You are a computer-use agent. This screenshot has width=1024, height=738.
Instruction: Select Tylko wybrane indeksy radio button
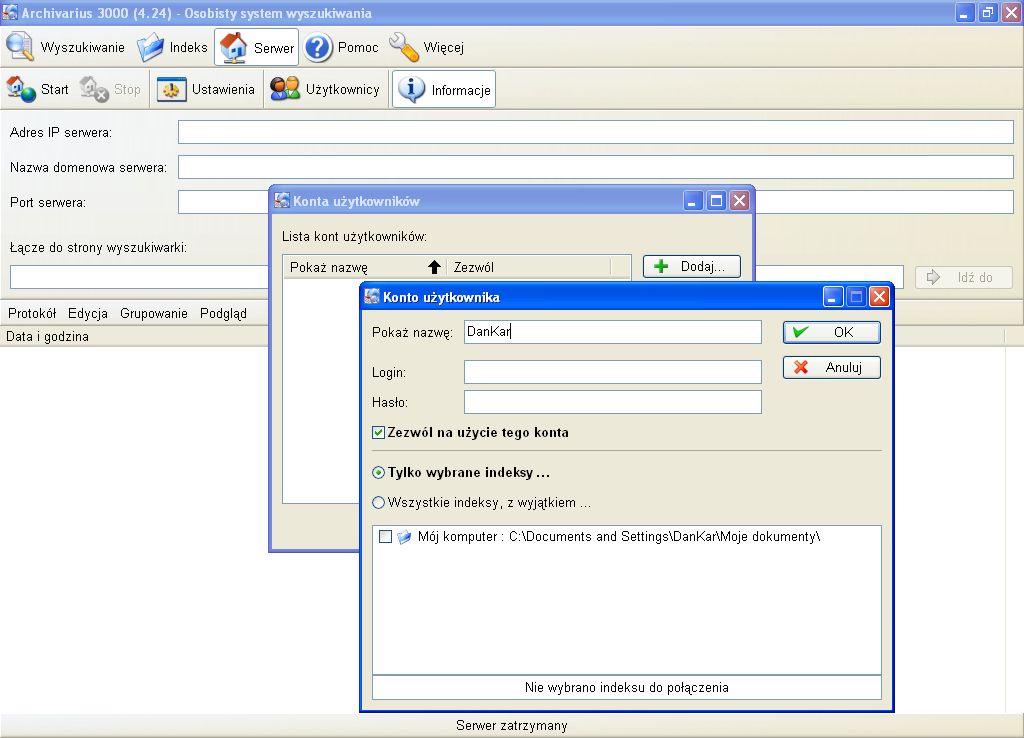click(x=378, y=472)
